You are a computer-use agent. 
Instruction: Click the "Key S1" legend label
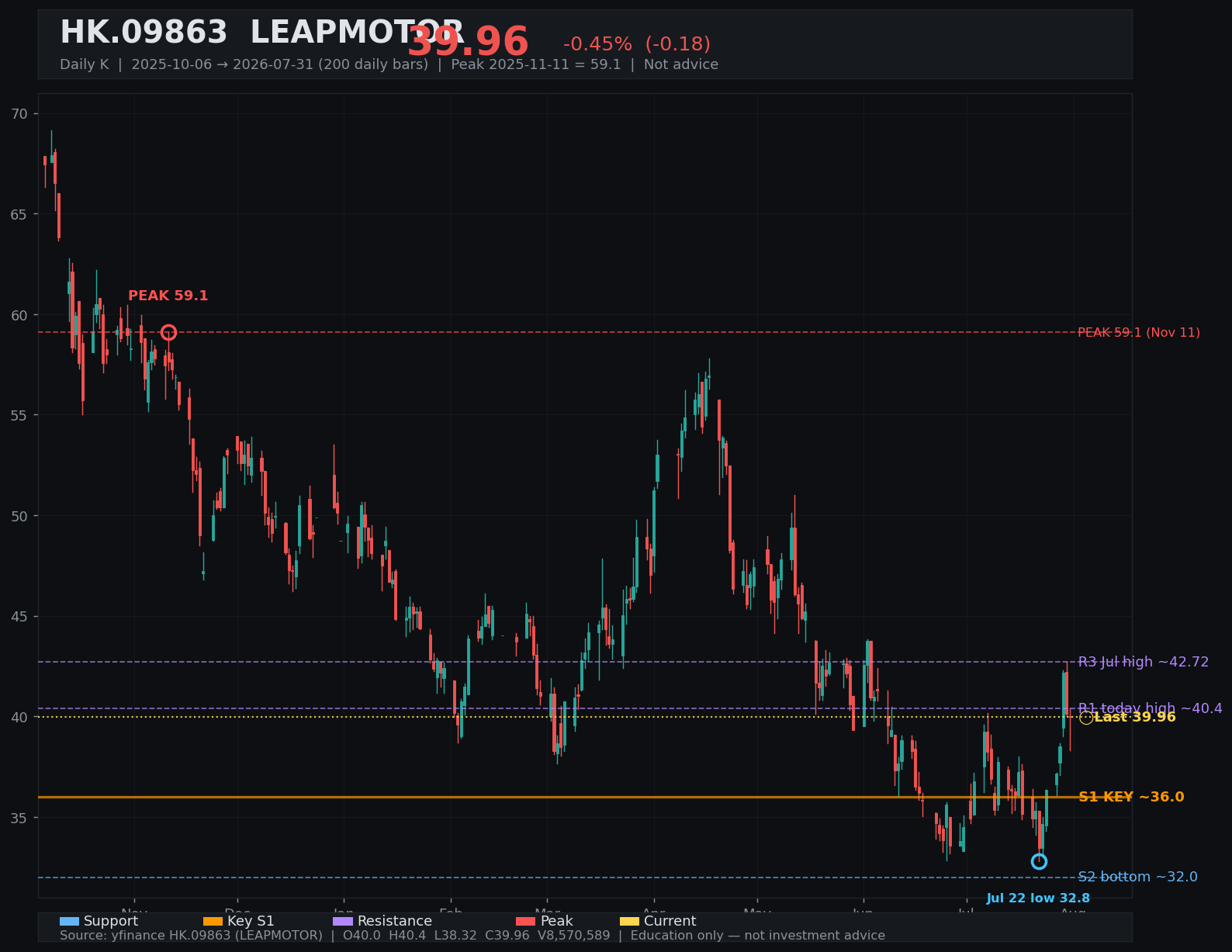[x=251, y=921]
